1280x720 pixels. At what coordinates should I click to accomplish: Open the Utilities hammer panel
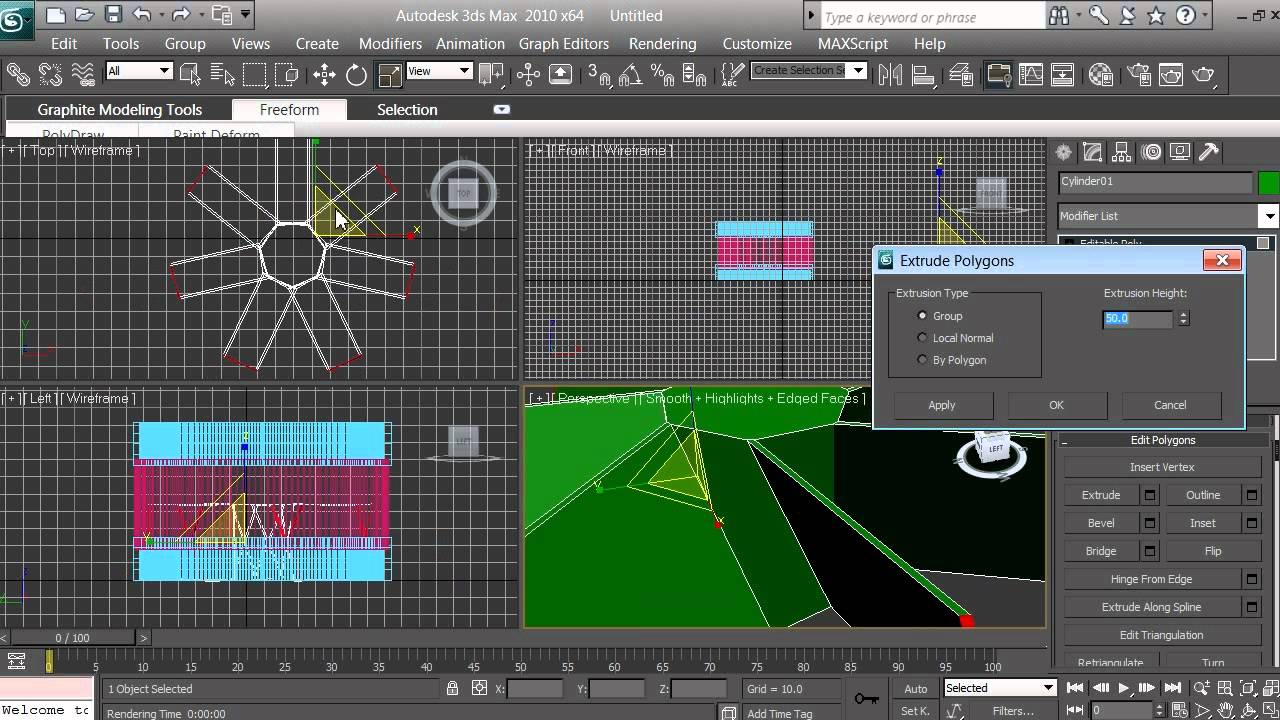[1209, 152]
